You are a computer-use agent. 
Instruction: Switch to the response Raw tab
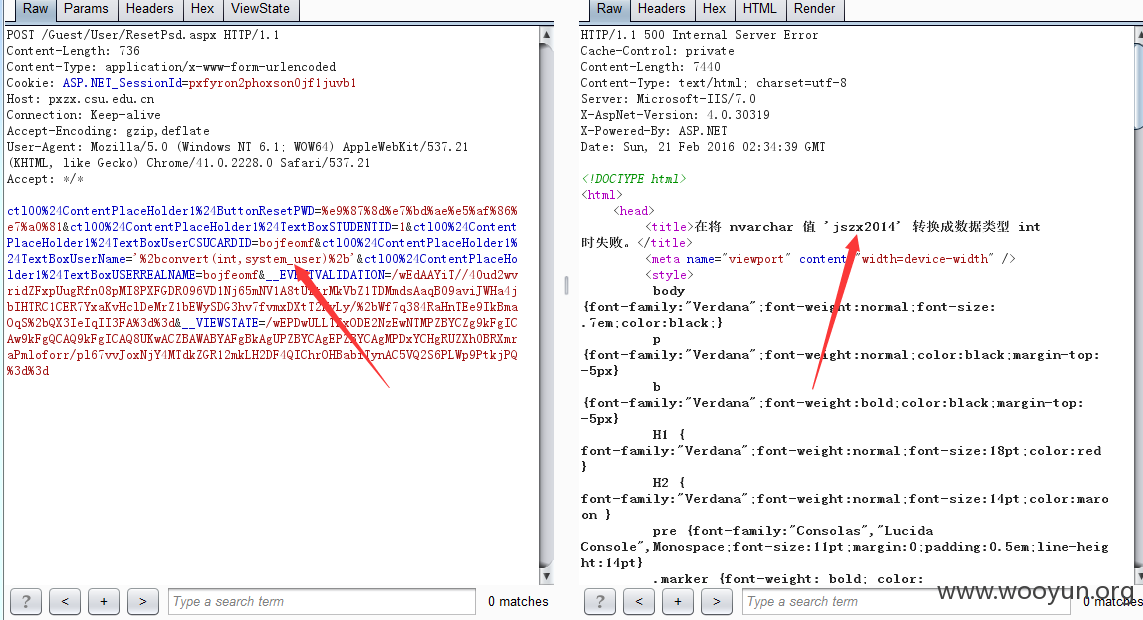pyautogui.click(x=609, y=9)
